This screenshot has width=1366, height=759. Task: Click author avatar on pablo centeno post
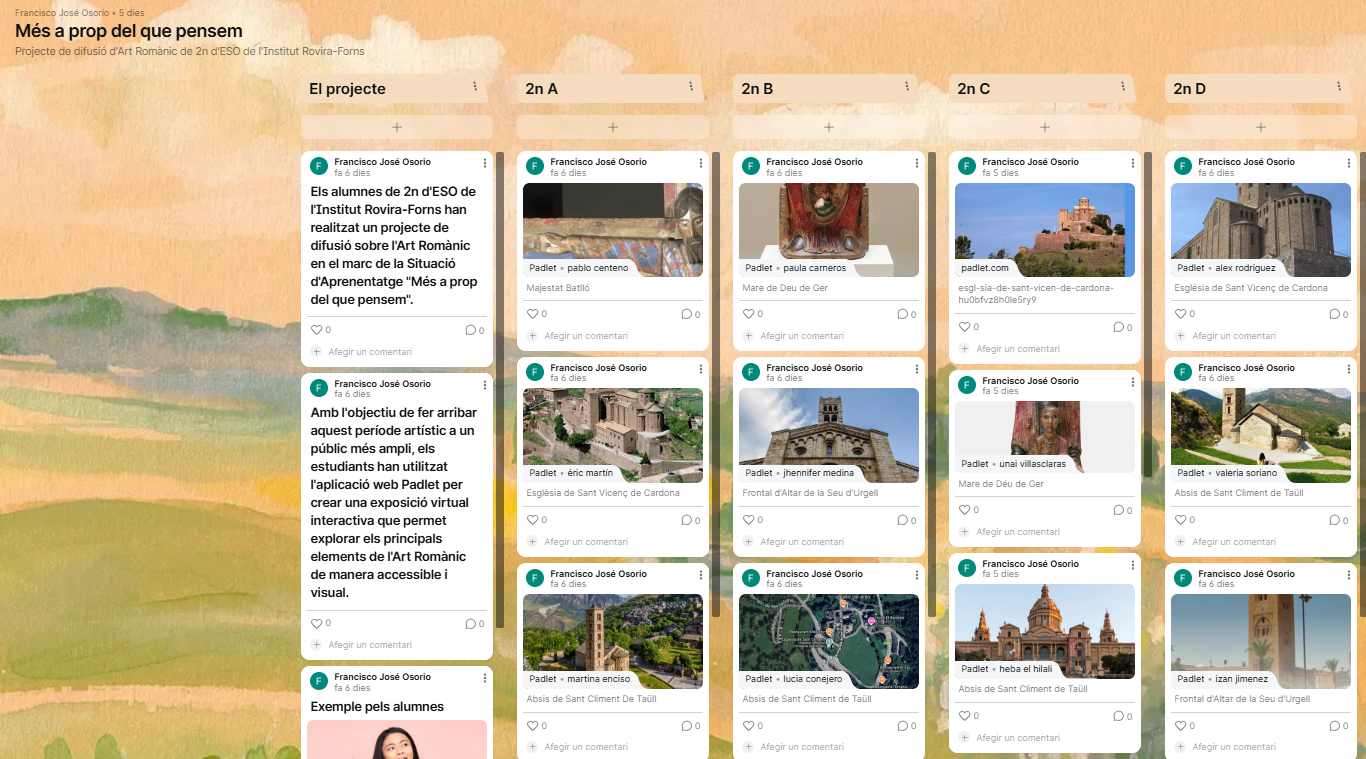click(535, 166)
